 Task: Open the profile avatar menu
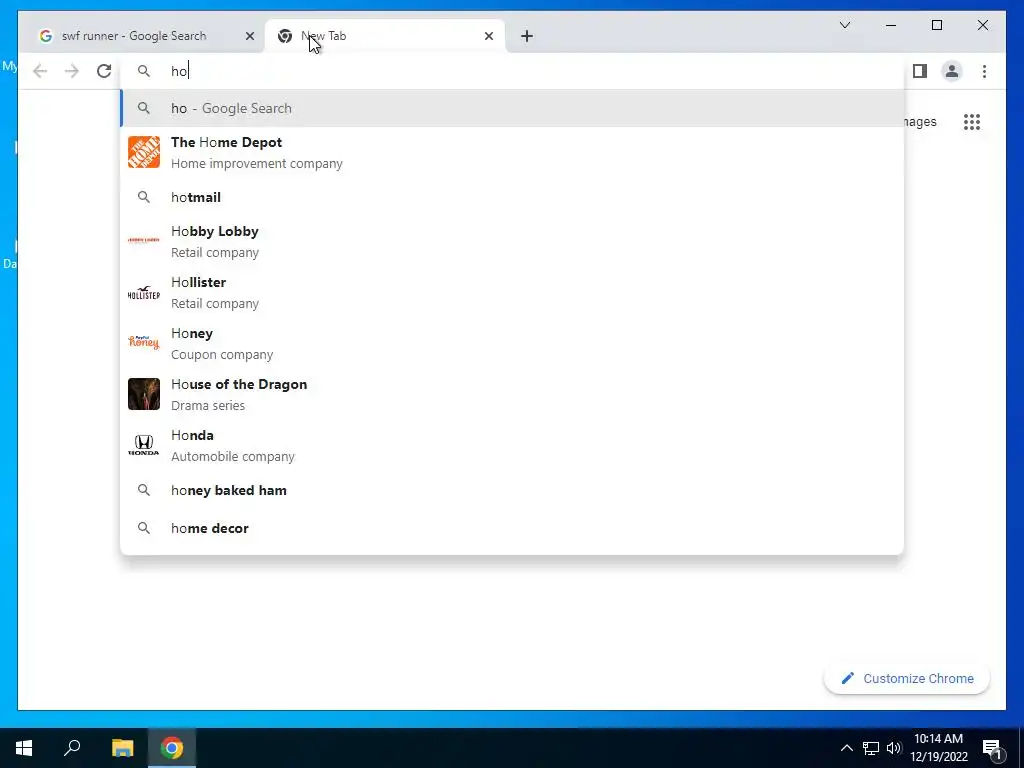952,71
